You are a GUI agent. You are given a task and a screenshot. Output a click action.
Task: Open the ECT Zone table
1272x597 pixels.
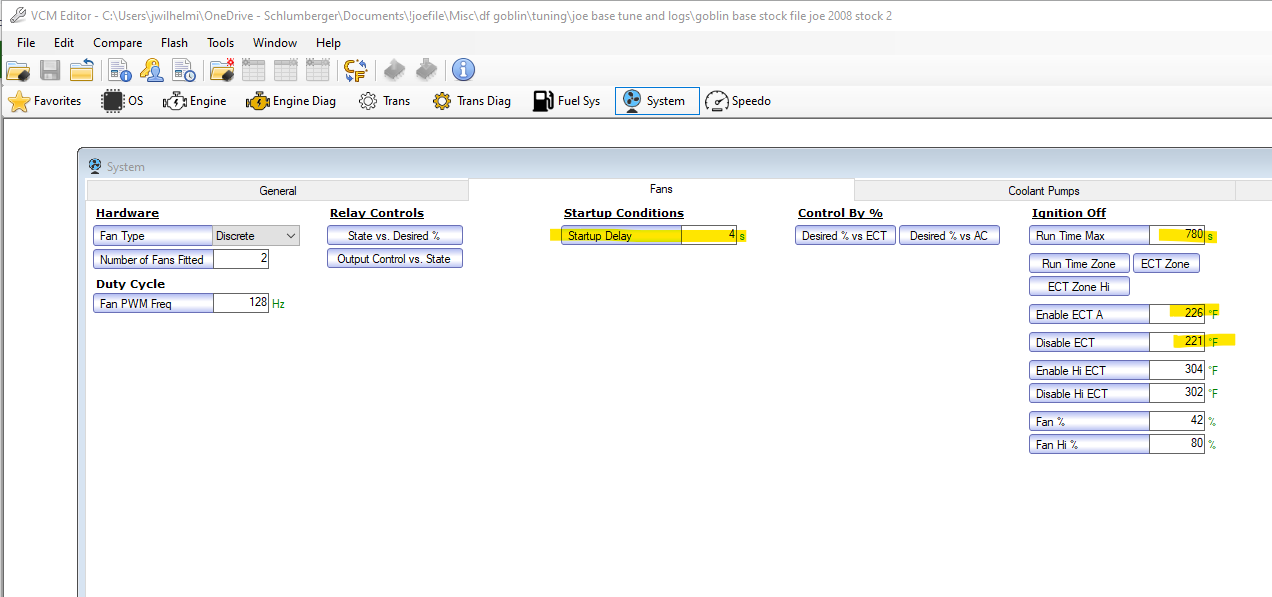click(1165, 264)
